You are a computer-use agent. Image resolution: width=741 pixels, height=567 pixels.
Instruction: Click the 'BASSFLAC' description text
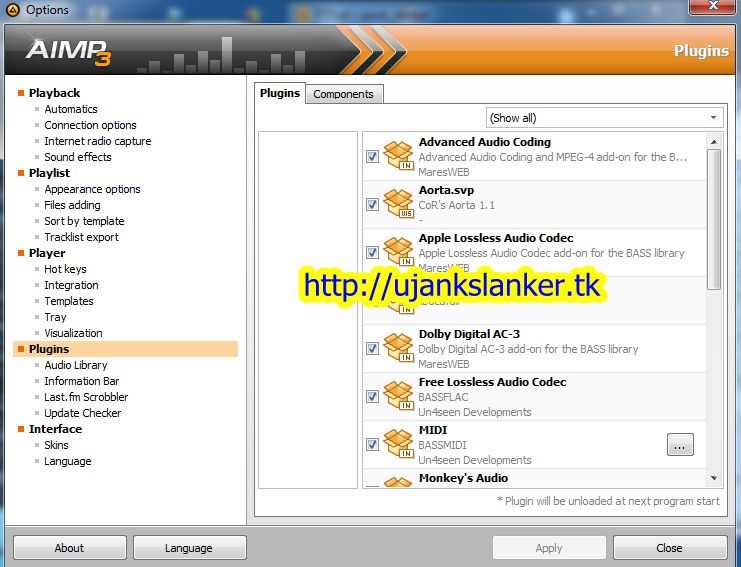443,397
